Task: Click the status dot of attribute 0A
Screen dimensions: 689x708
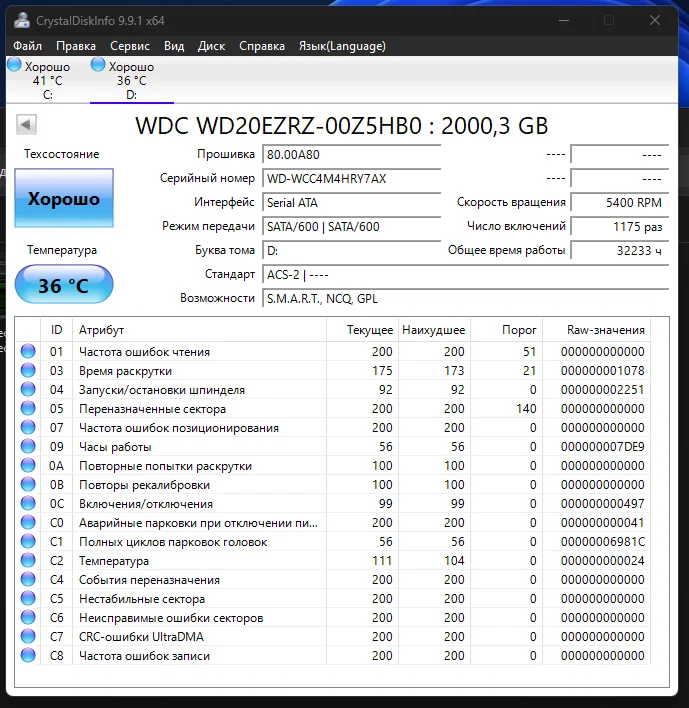Action: click(28, 465)
